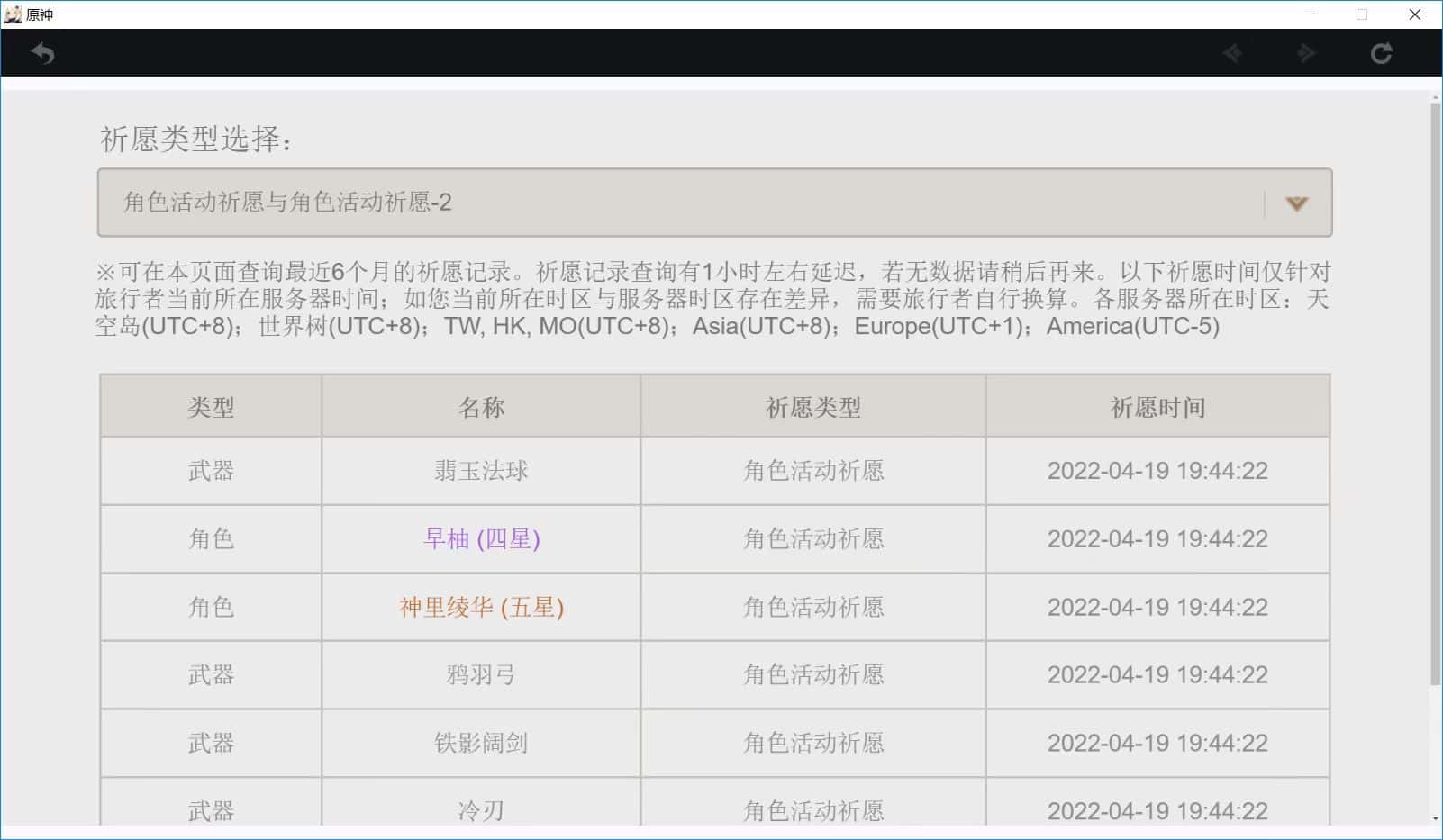Click the 冷刃 item name
The image size is (1443, 840).
[481, 811]
